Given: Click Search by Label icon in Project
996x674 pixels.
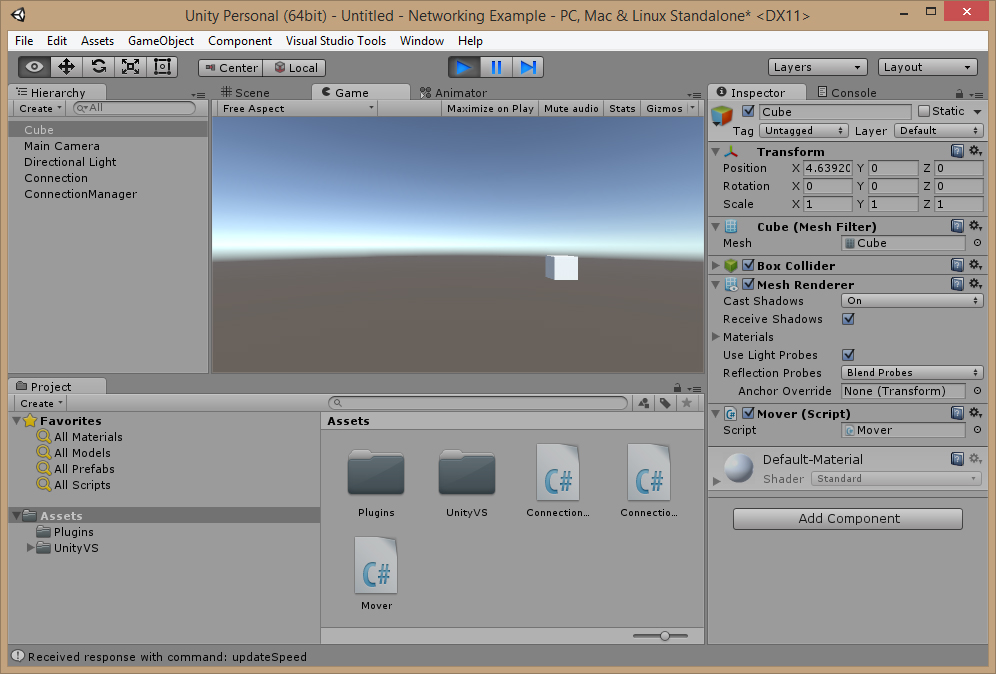Looking at the screenshot, I should click(x=665, y=403).
